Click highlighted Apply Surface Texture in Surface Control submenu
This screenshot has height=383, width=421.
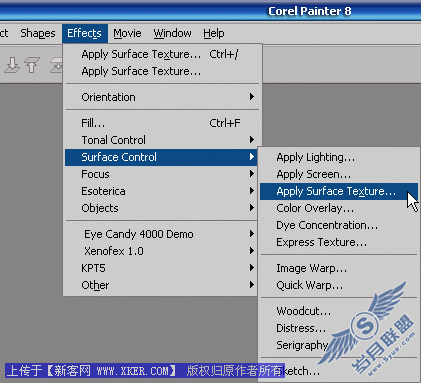click(339, 191)
